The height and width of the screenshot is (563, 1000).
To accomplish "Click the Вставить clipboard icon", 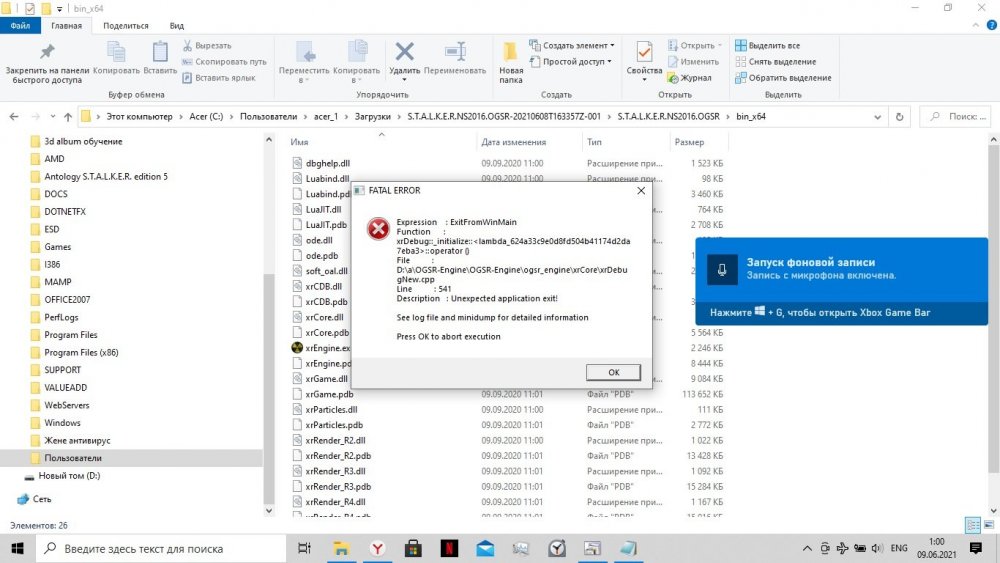I will 160,52.
